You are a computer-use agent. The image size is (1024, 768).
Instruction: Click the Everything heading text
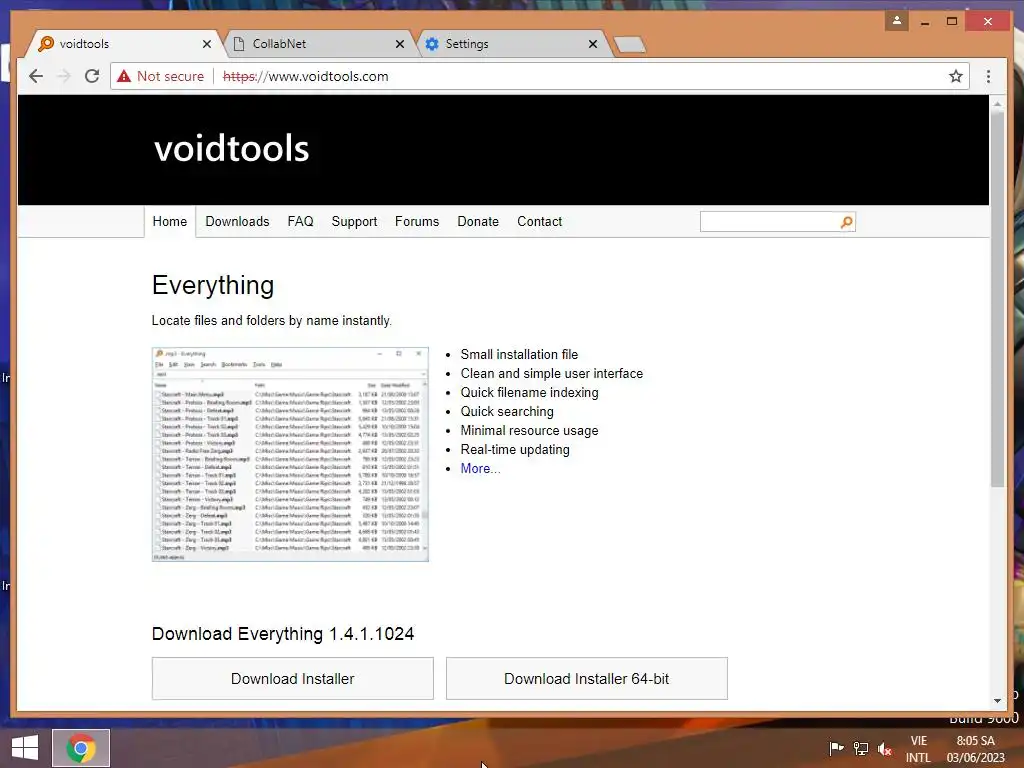pyautogui.click(x=213, y=285)
